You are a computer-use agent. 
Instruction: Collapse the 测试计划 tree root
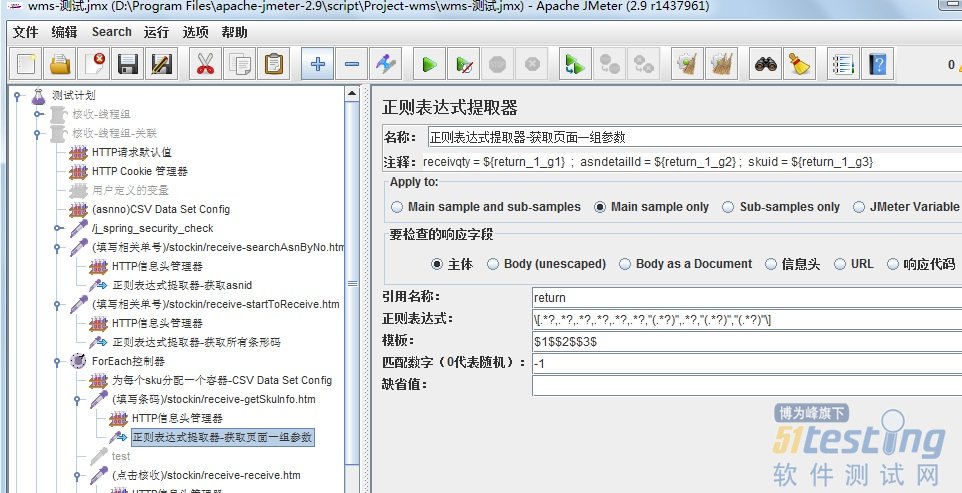tap(18, 95)
